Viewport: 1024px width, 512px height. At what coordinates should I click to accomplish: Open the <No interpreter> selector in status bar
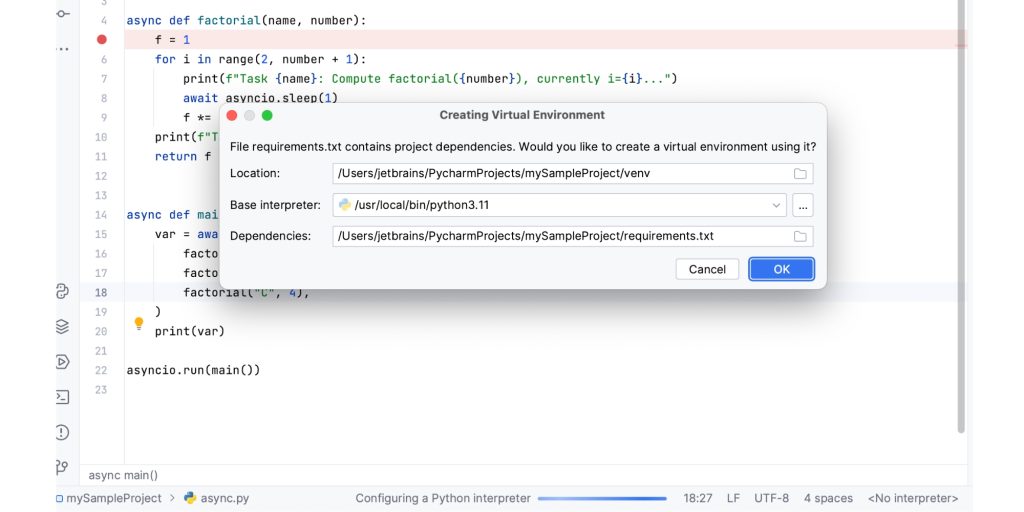click(x=912, y=498)
